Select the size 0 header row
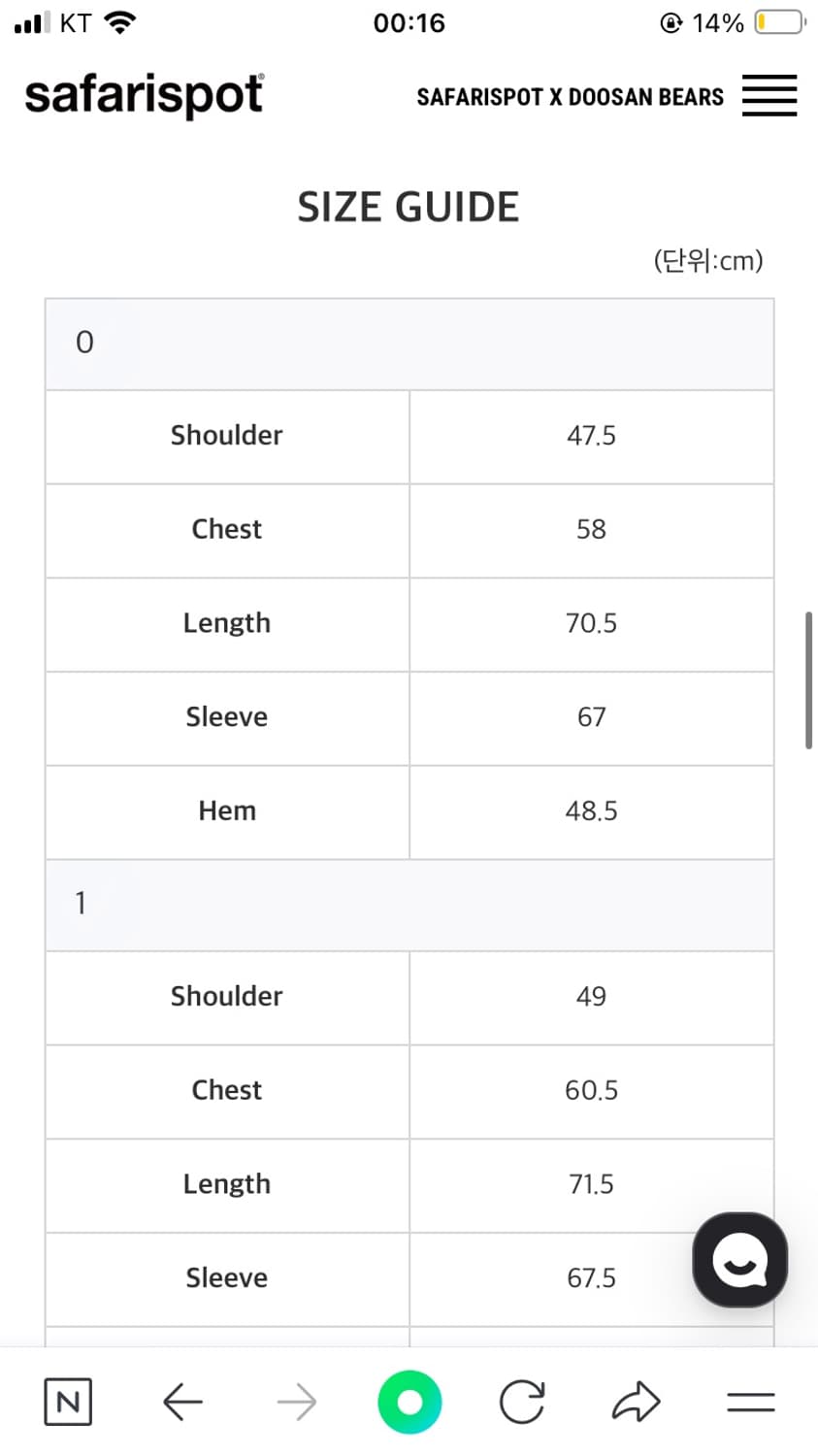The height and width of the screenshot is (1456, 818). pyautogui.click(x=409, y=344)
